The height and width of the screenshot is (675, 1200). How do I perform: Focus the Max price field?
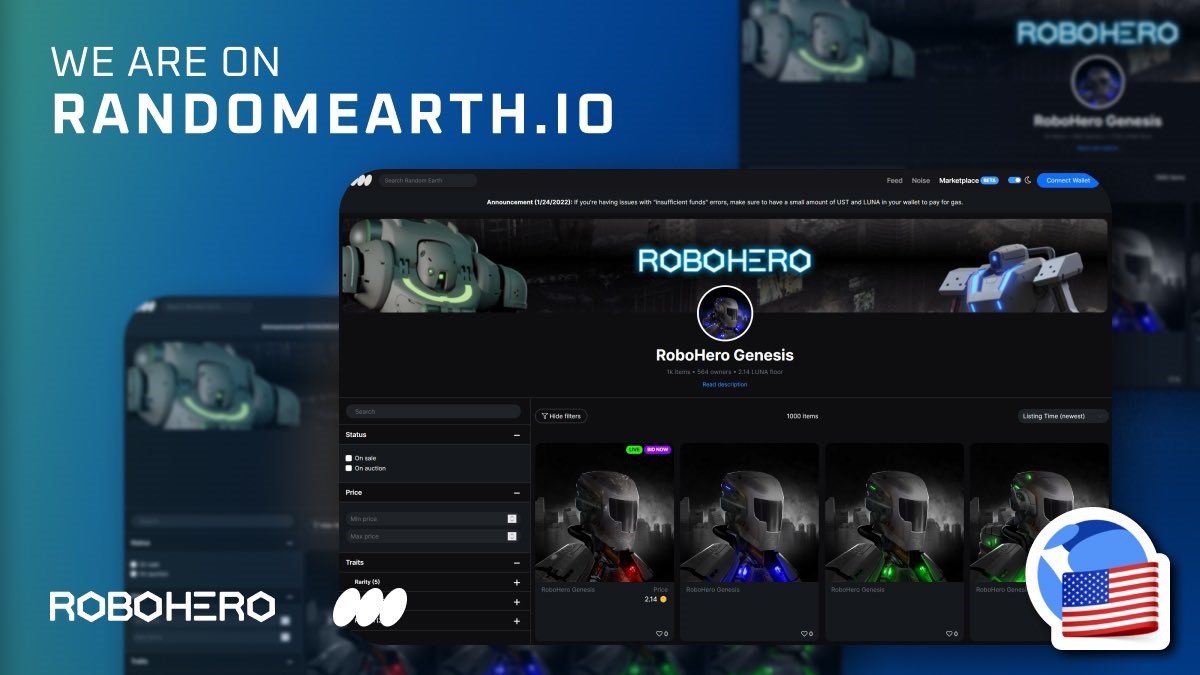433,537
